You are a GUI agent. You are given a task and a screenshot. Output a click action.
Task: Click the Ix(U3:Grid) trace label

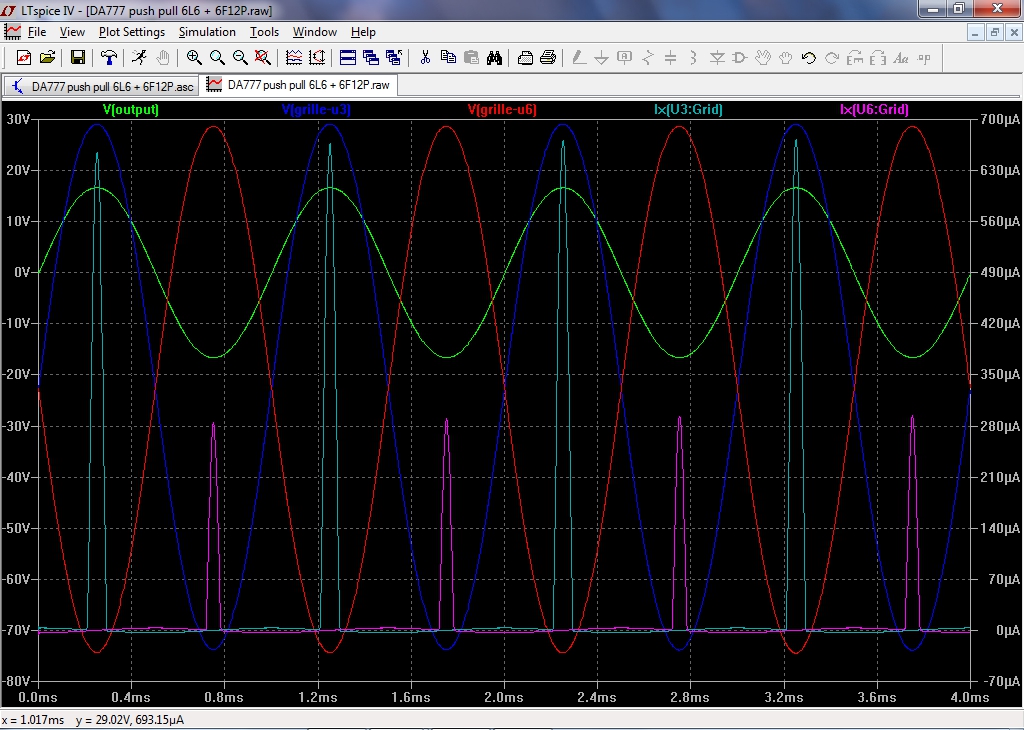tap(688, 110)
